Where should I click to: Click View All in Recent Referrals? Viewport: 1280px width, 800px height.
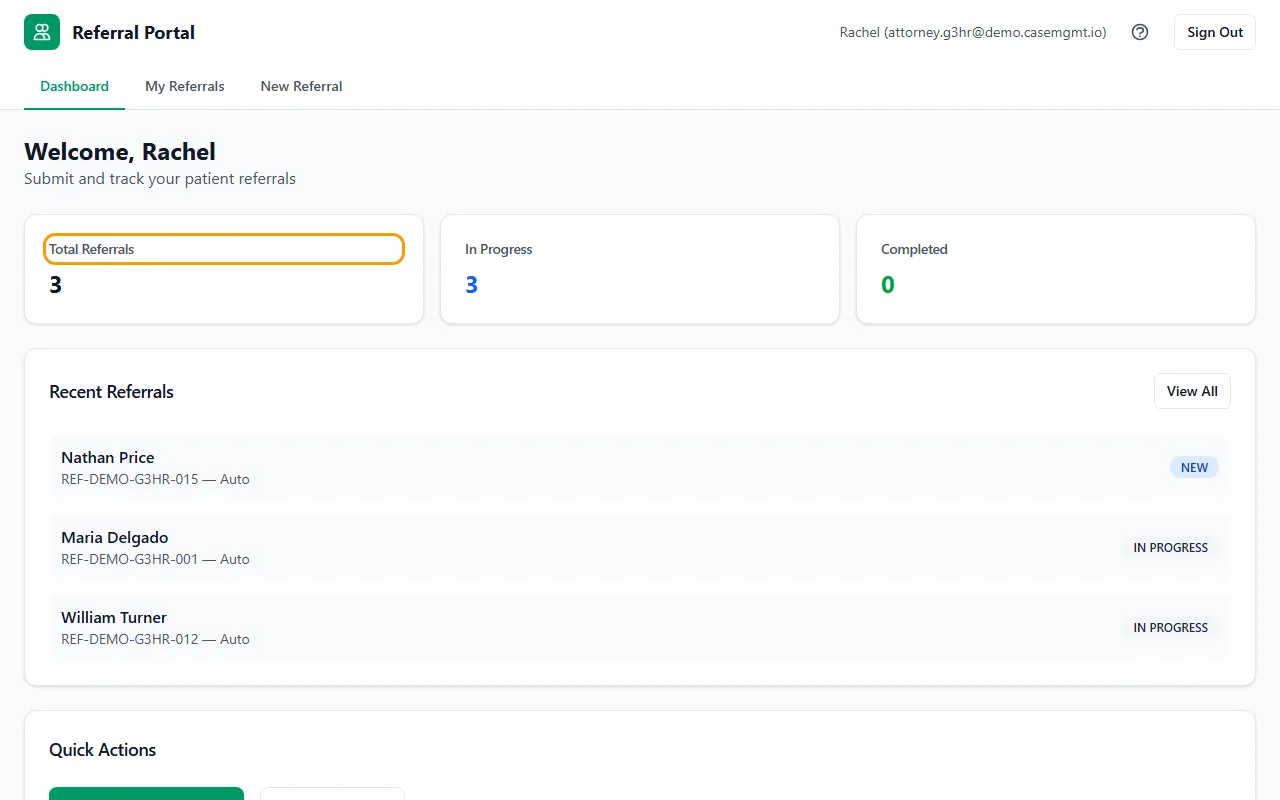pyautogui.click(x=1192, y=391)
